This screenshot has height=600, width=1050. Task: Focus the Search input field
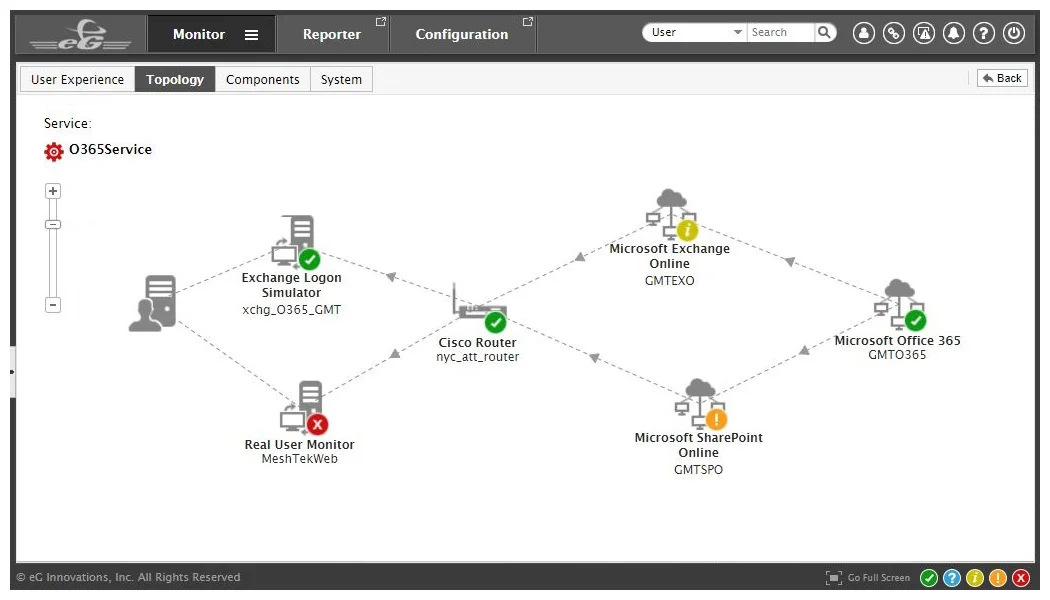point(781,32)
